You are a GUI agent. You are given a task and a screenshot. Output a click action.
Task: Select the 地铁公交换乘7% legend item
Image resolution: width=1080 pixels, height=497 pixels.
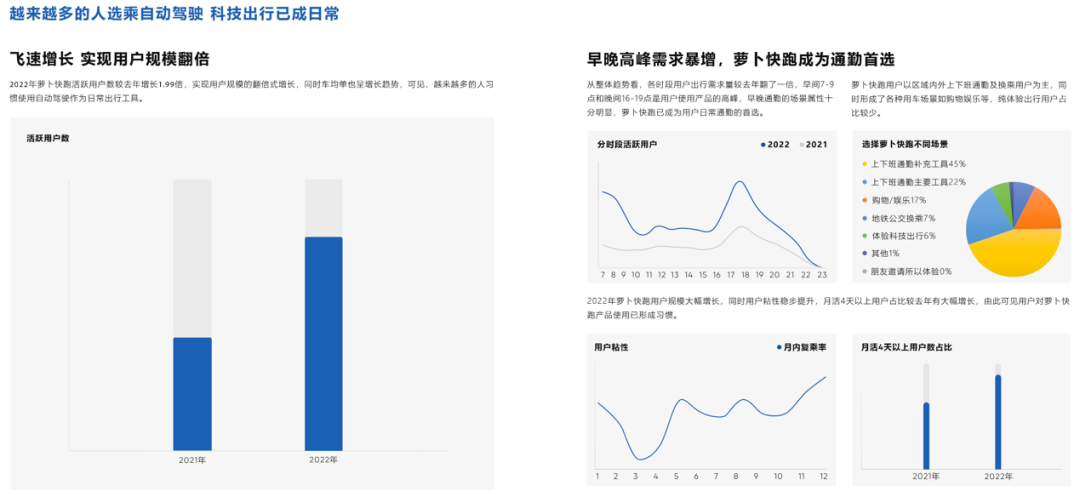pyautogui.click(x=903, y=218)
